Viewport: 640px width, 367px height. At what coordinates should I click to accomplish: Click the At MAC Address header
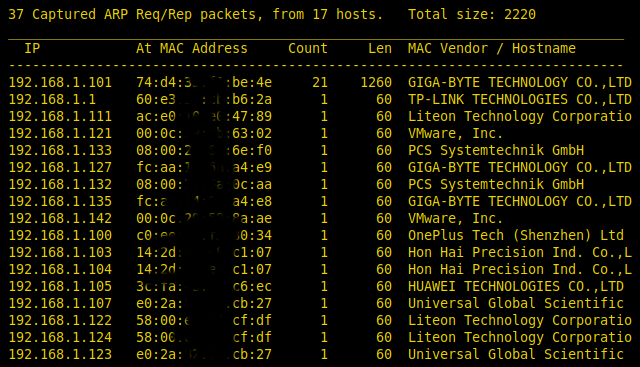(192, 49)
